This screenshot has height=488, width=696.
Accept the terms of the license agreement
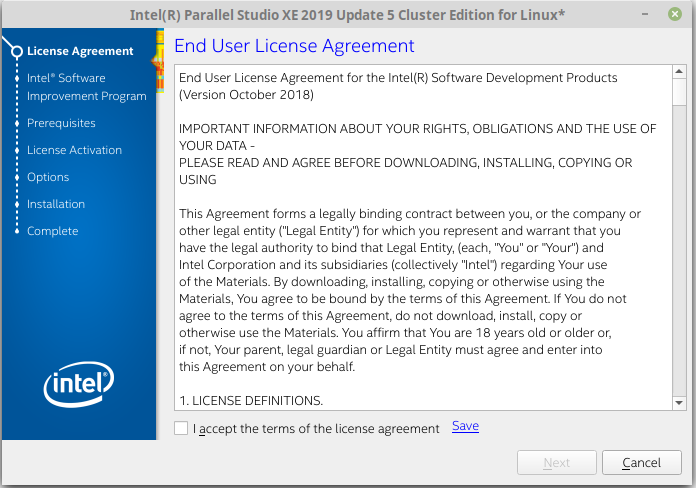(x=180, y=428)
